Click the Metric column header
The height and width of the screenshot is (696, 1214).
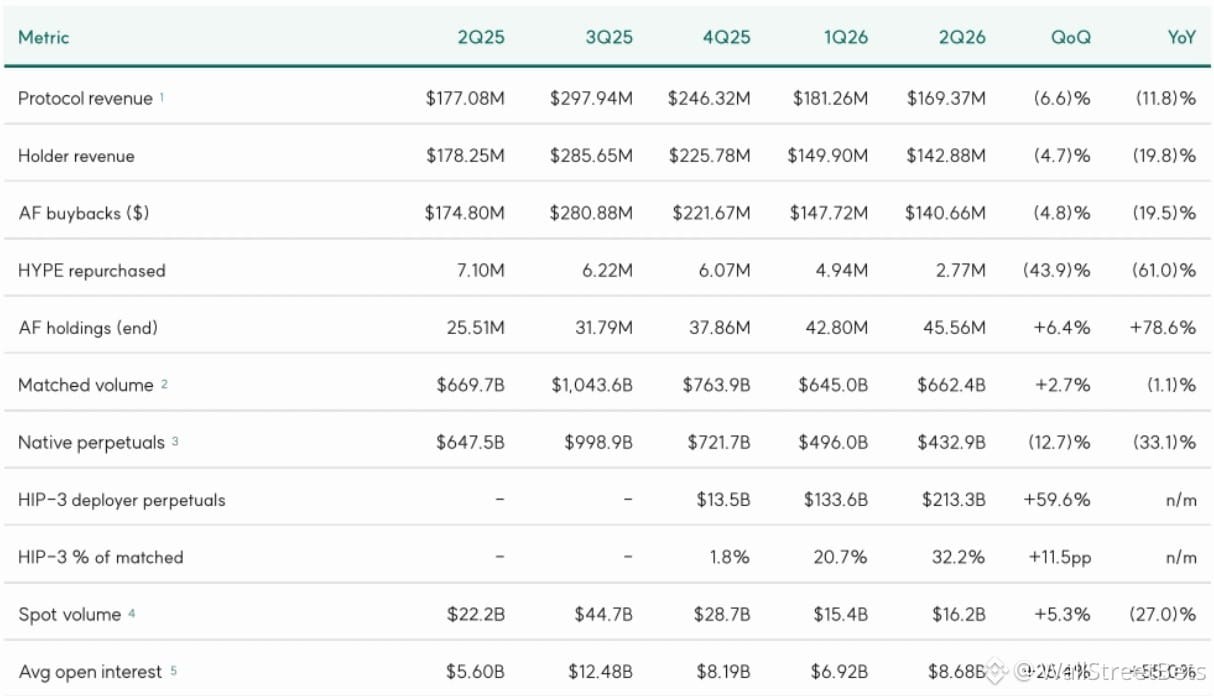pos(44,38)
